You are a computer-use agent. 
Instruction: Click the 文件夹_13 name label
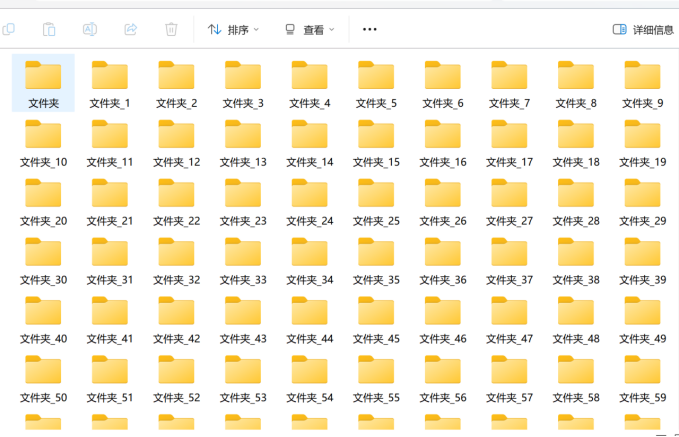pos(243,162)
